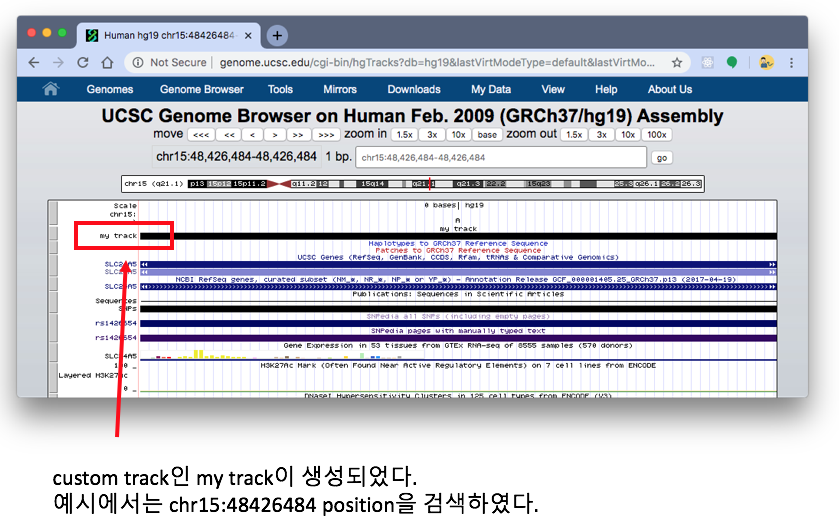839x532 pixels.
Task: Go to browser home icon
Action: click(108, 63)
